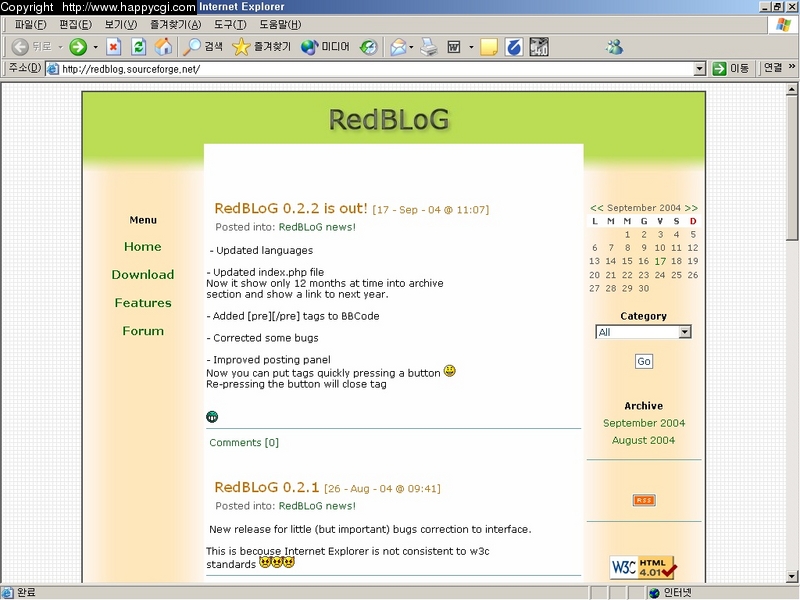Refresh the page using the toolbar icon
Image resolution: width=800 pixels, height=600 pixels.
tap(138, 47)
